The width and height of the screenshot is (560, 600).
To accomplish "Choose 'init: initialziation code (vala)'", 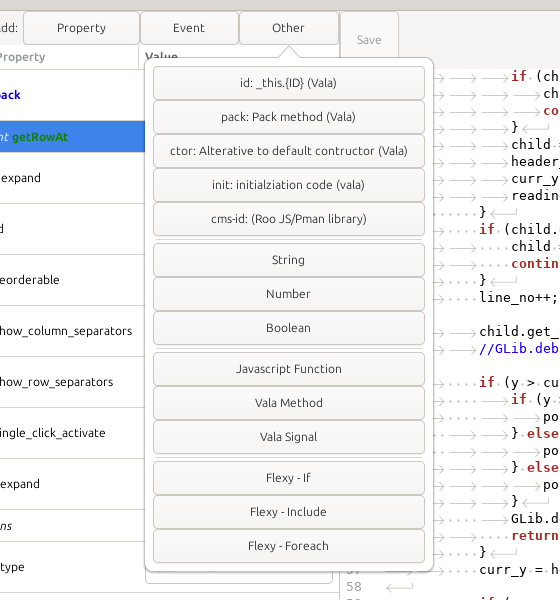I will (x=289, y=185).
